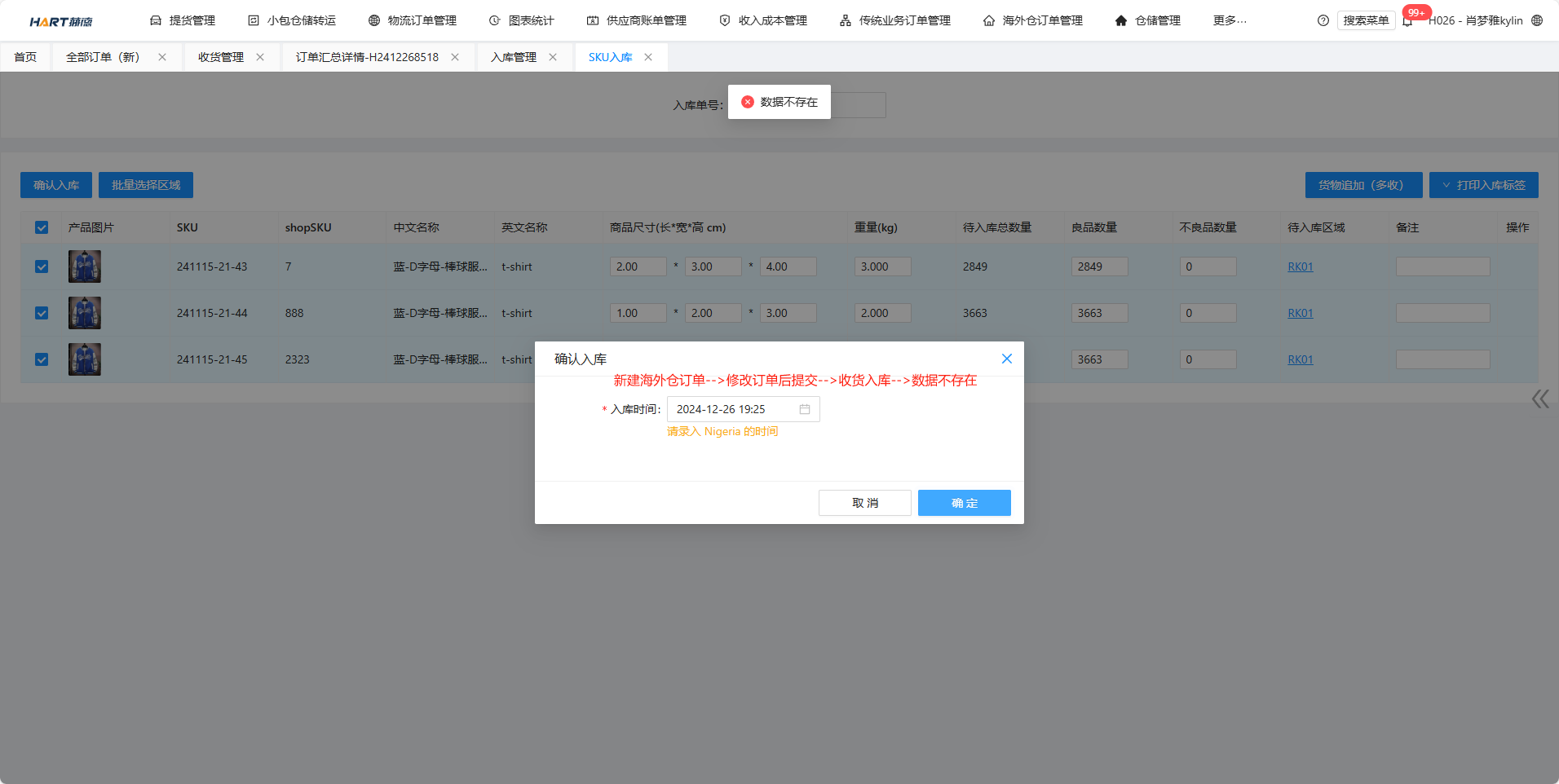Click the help question mark icon
This screenshot has width=1559, height=784.
coord(1323,20)
